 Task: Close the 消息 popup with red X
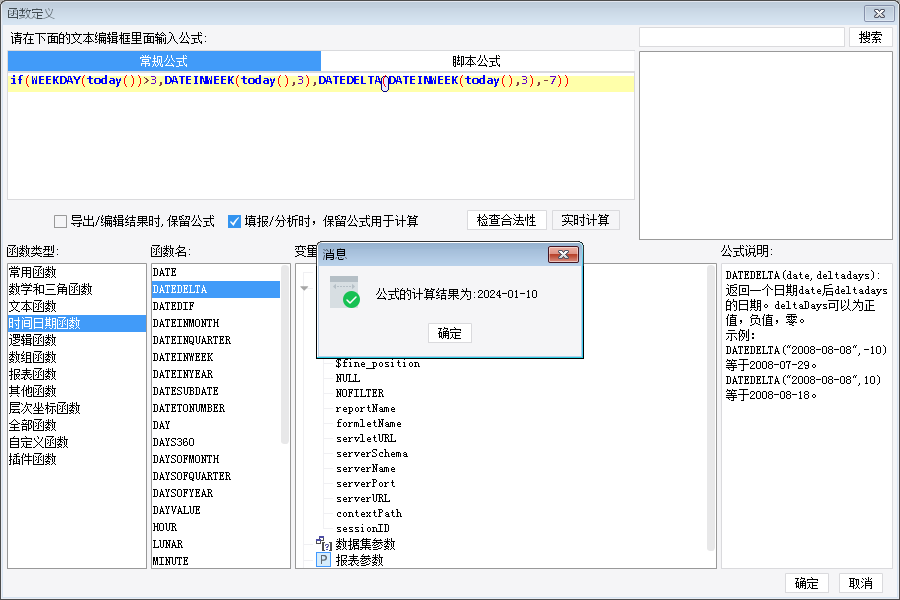[x=563, y=254]
